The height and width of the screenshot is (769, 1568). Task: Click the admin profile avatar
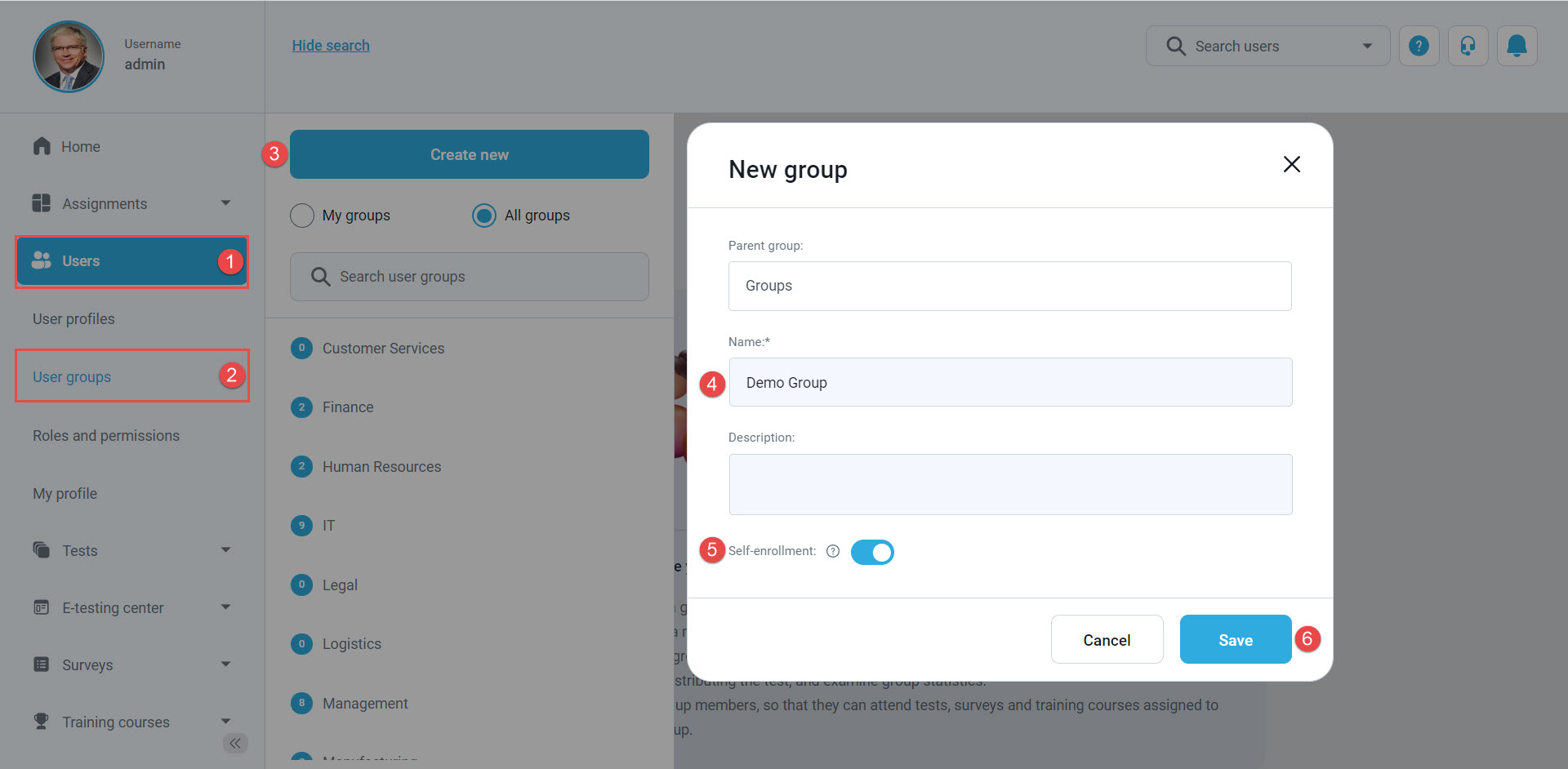(69, 56)
